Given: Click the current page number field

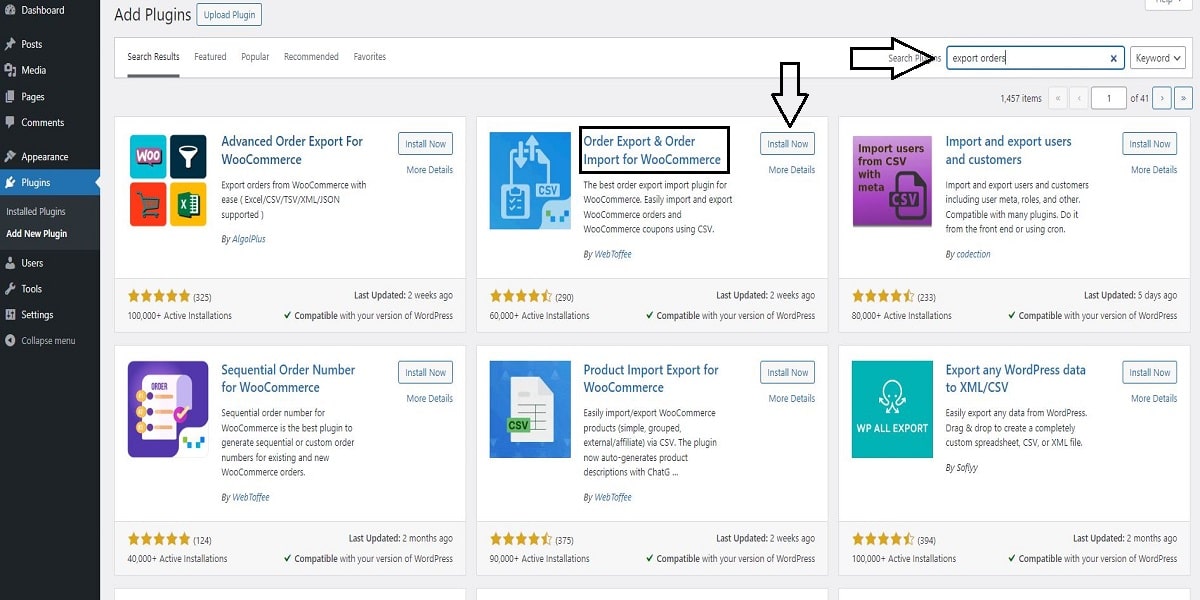Looking at the screenshot, I should [x=1109, y=98].
